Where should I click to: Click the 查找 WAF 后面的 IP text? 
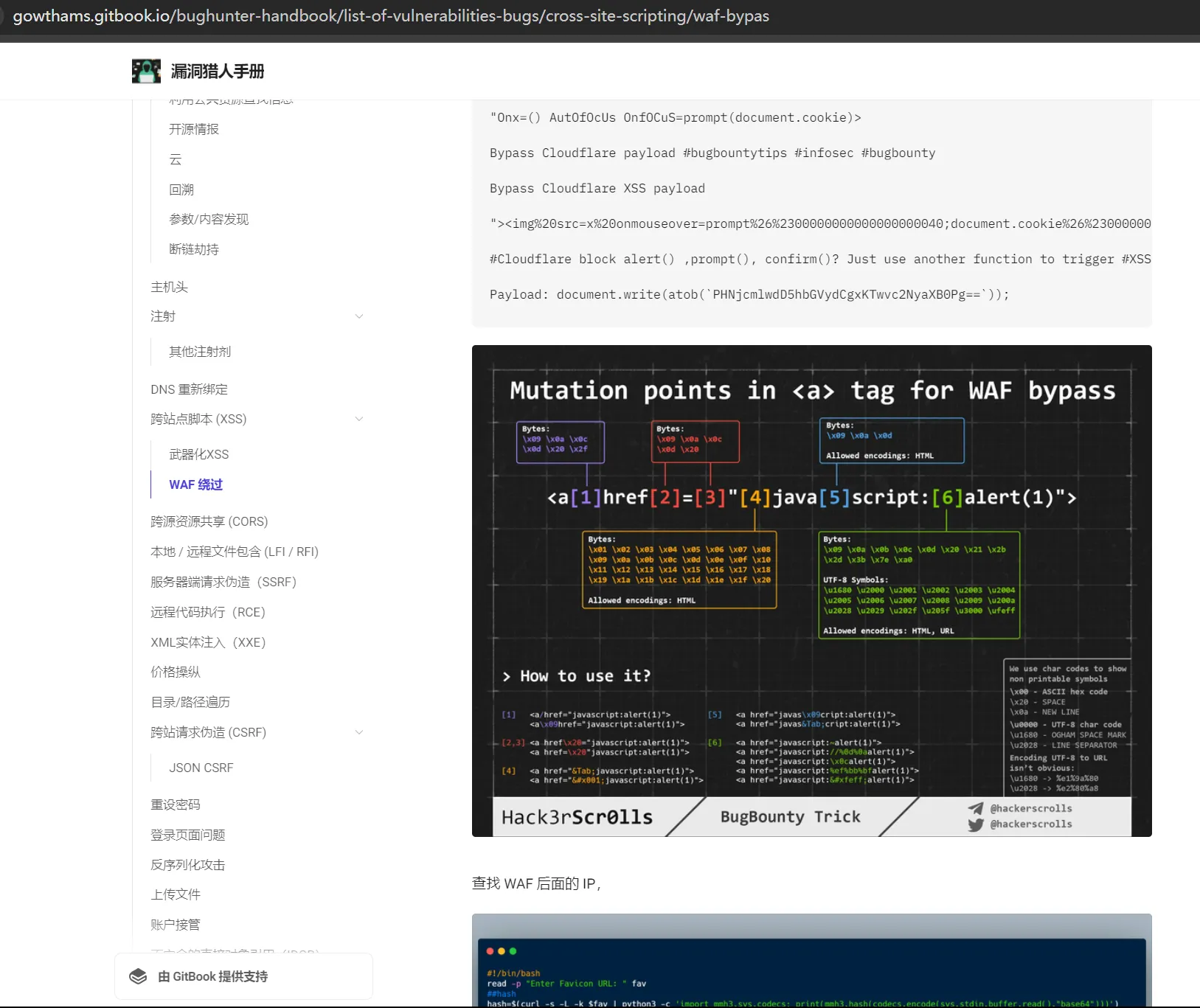pyautogui.click(x=536, y=883)
